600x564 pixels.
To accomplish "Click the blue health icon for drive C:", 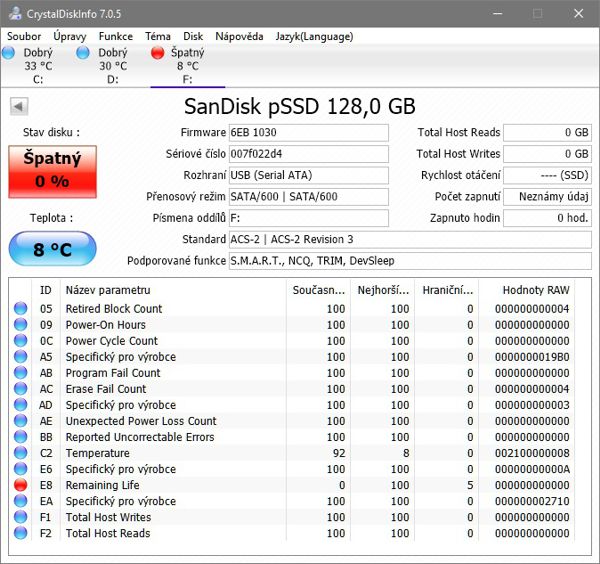I will pyautogui.click(x=8, y=52).
